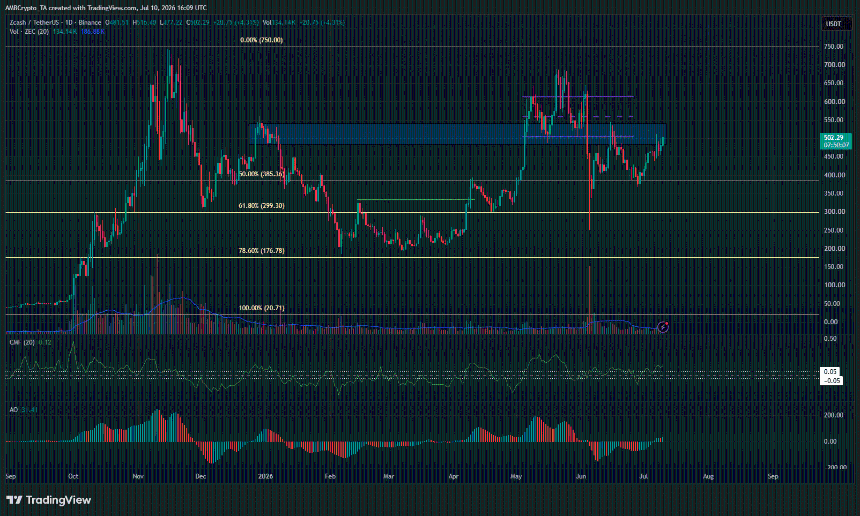The height and width of the screenshot is (516, 860).
Task: Click the Nov label on the time axis
Action: point(138,476)
